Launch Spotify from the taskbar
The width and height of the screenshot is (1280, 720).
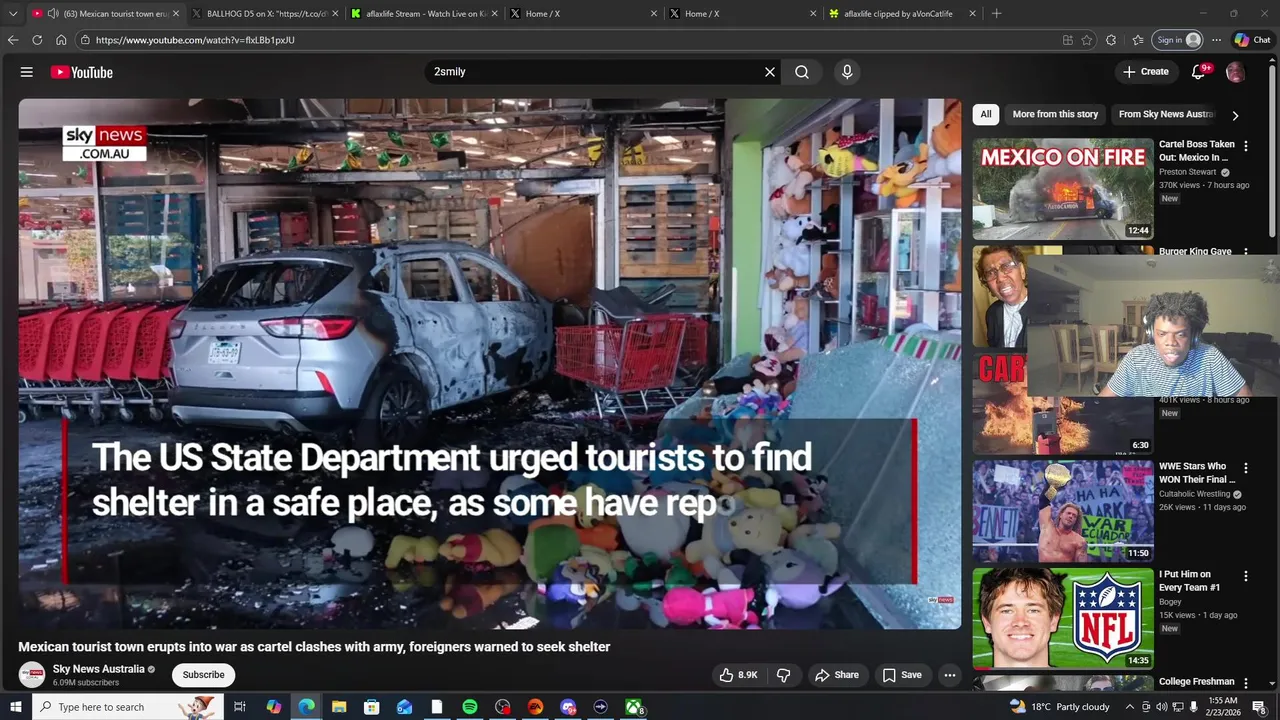click(470, 707)
